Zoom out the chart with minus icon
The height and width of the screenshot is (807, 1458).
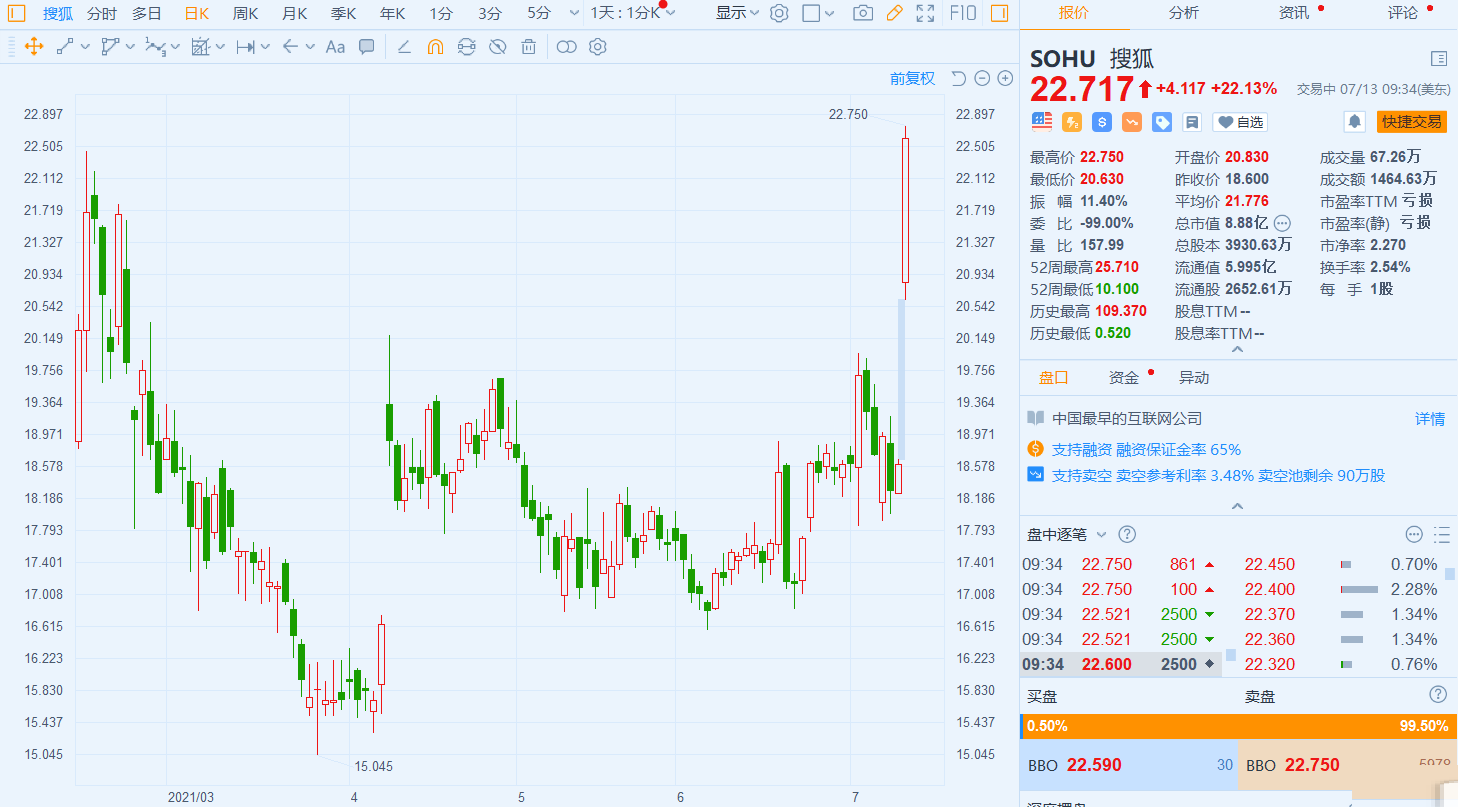coord(982,78)
